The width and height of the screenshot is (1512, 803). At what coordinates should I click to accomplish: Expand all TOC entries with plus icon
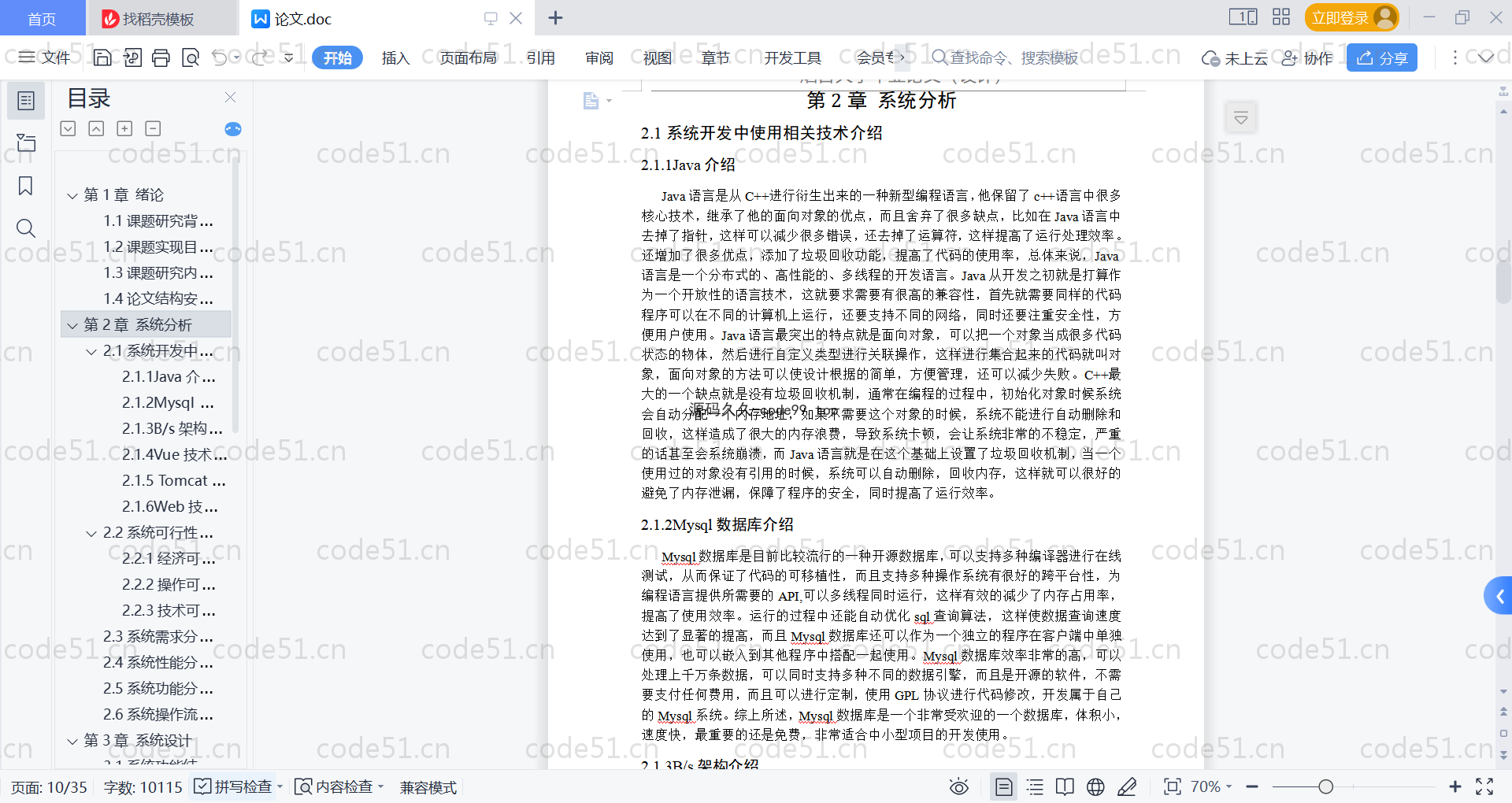124,128
